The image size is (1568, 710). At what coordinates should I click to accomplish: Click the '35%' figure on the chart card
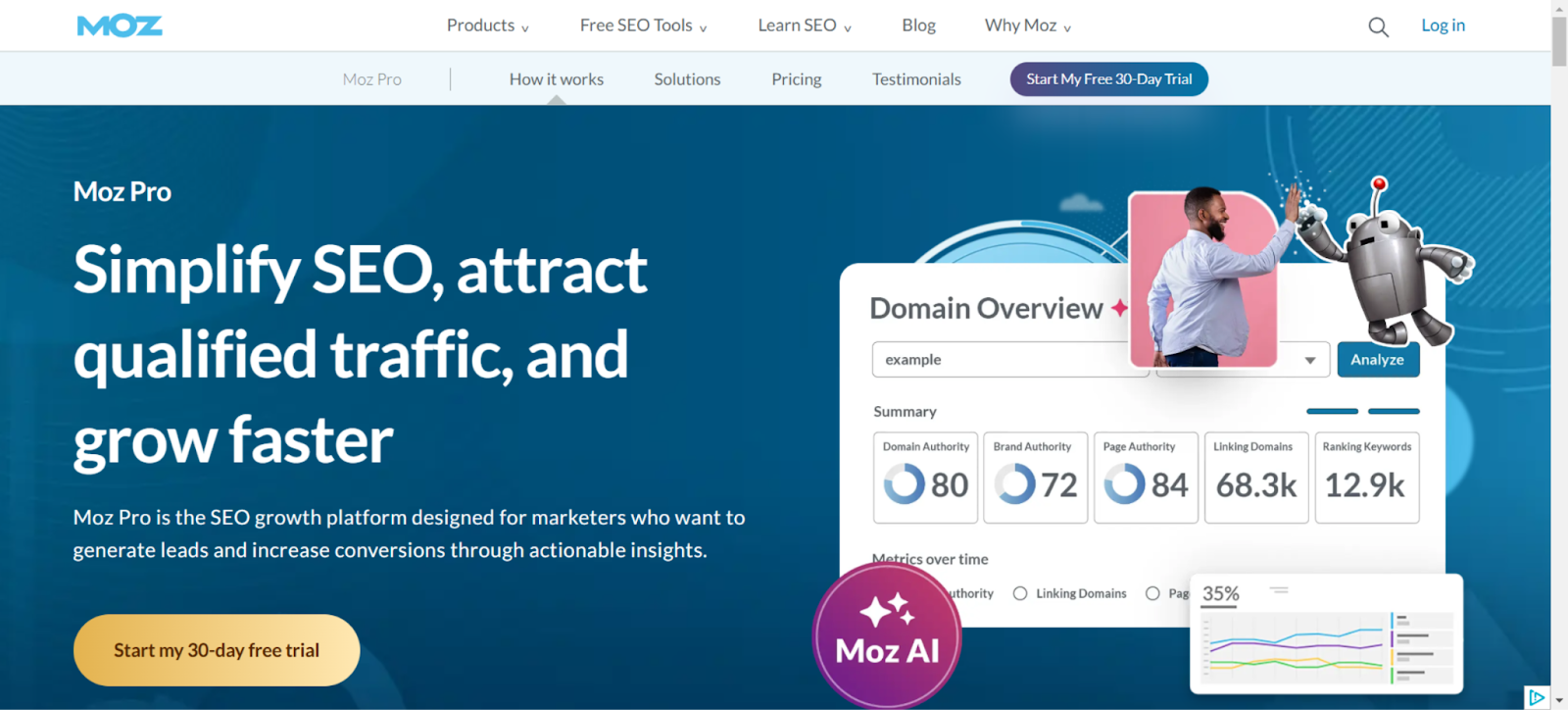tap(1221, 593)
